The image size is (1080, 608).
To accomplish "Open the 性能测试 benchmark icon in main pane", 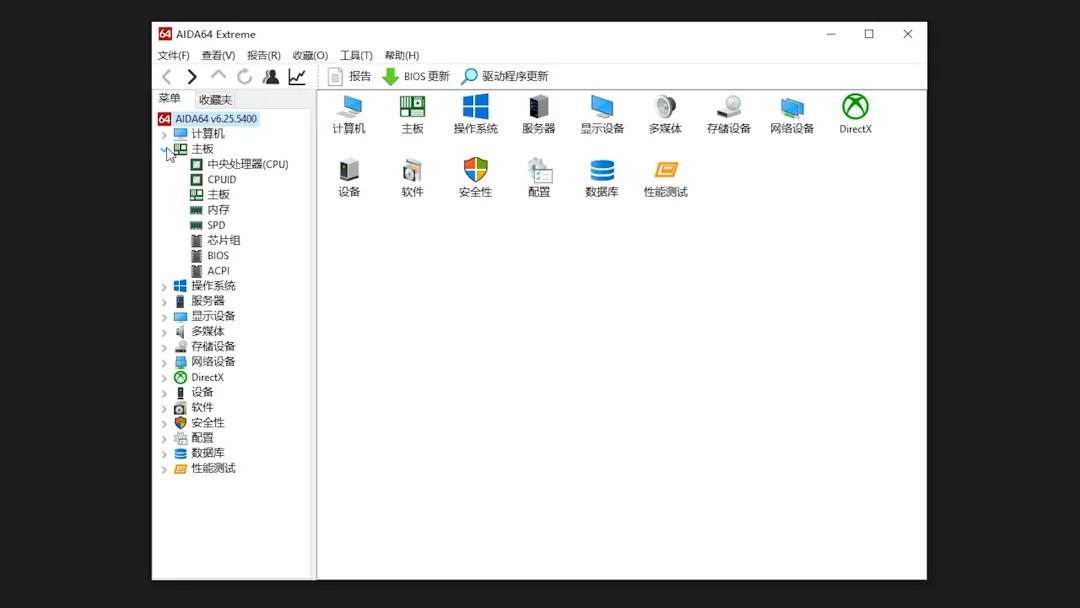I will point(665,178).
